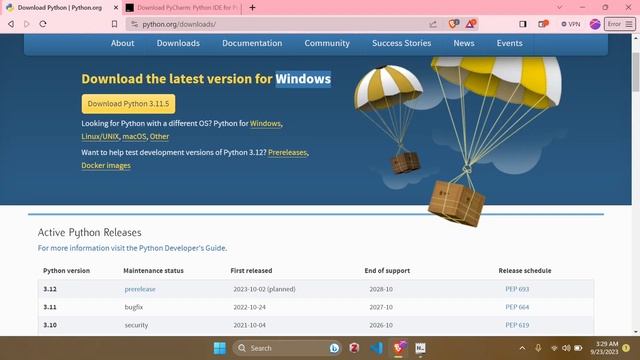Open the Wi-Fi network tray icon
The height and width of the screenshot is (360, 640).
coord(554,348)
